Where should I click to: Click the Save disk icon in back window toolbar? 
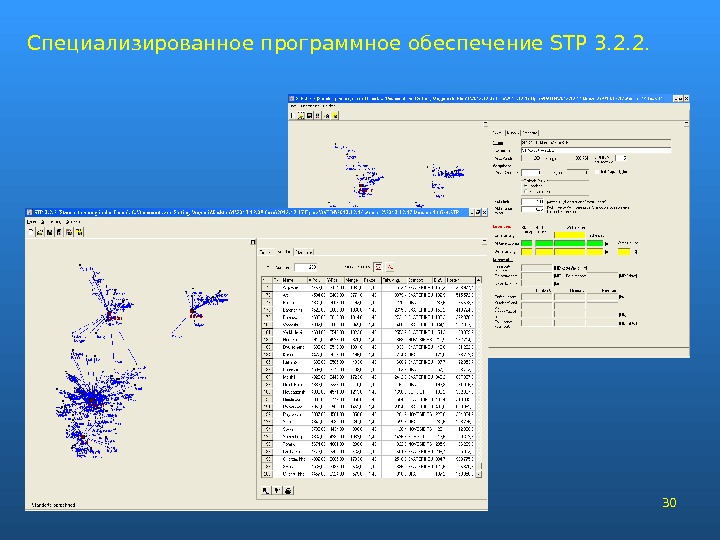[309, 115]
